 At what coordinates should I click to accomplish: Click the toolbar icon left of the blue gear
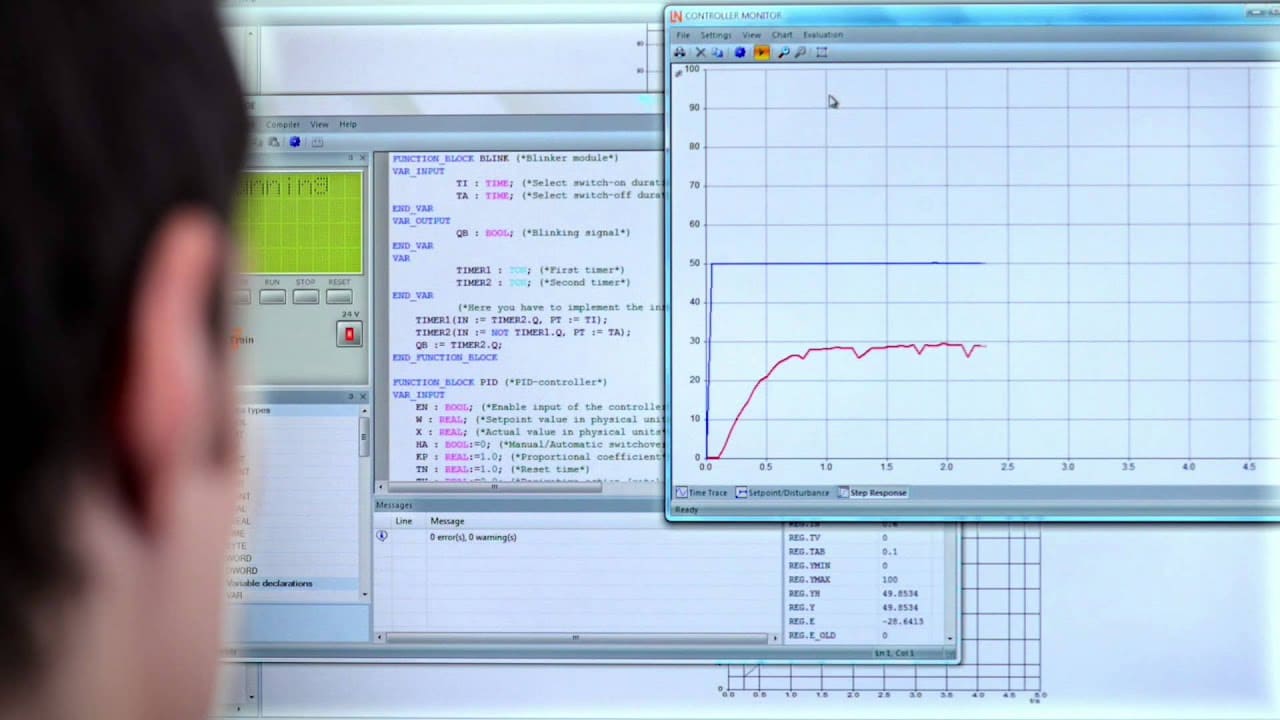[x=274, y=142]
